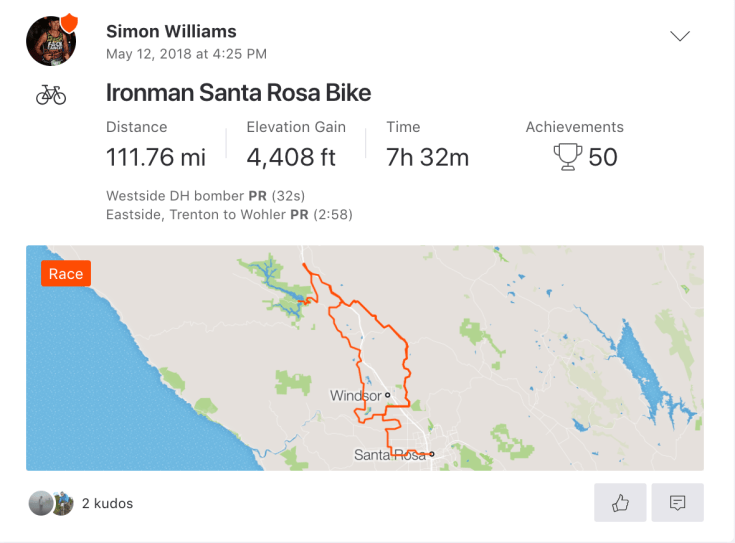
Task: Click the activity date May 12, 2018
Action: tap(186, 54)
